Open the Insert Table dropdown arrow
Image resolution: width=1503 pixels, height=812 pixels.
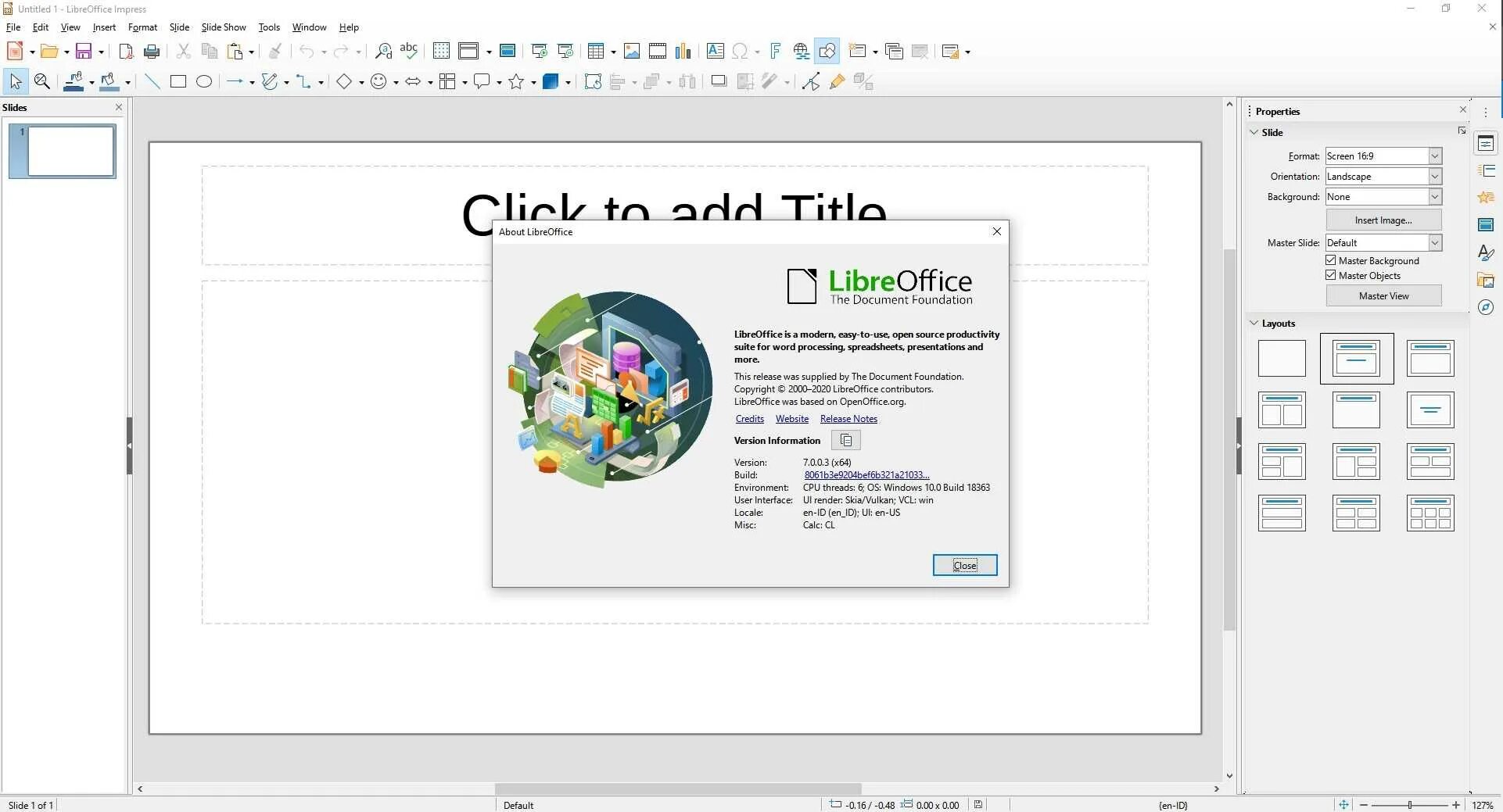pyautogui.click(x=613, y=52)
